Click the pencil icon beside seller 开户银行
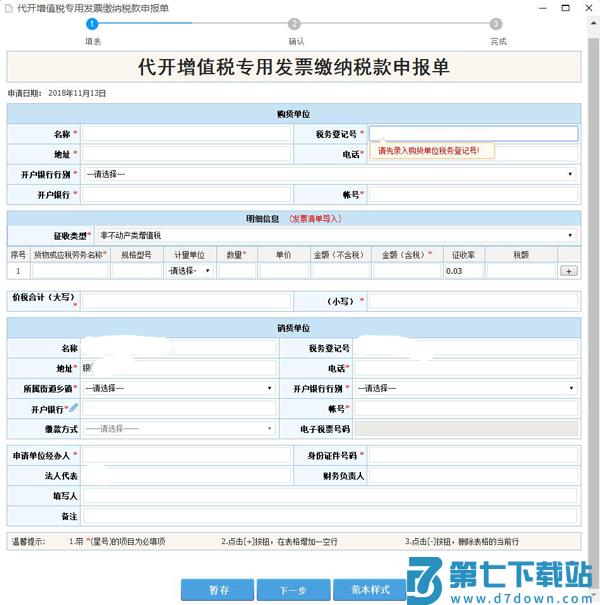 click(x=73, y=407)
